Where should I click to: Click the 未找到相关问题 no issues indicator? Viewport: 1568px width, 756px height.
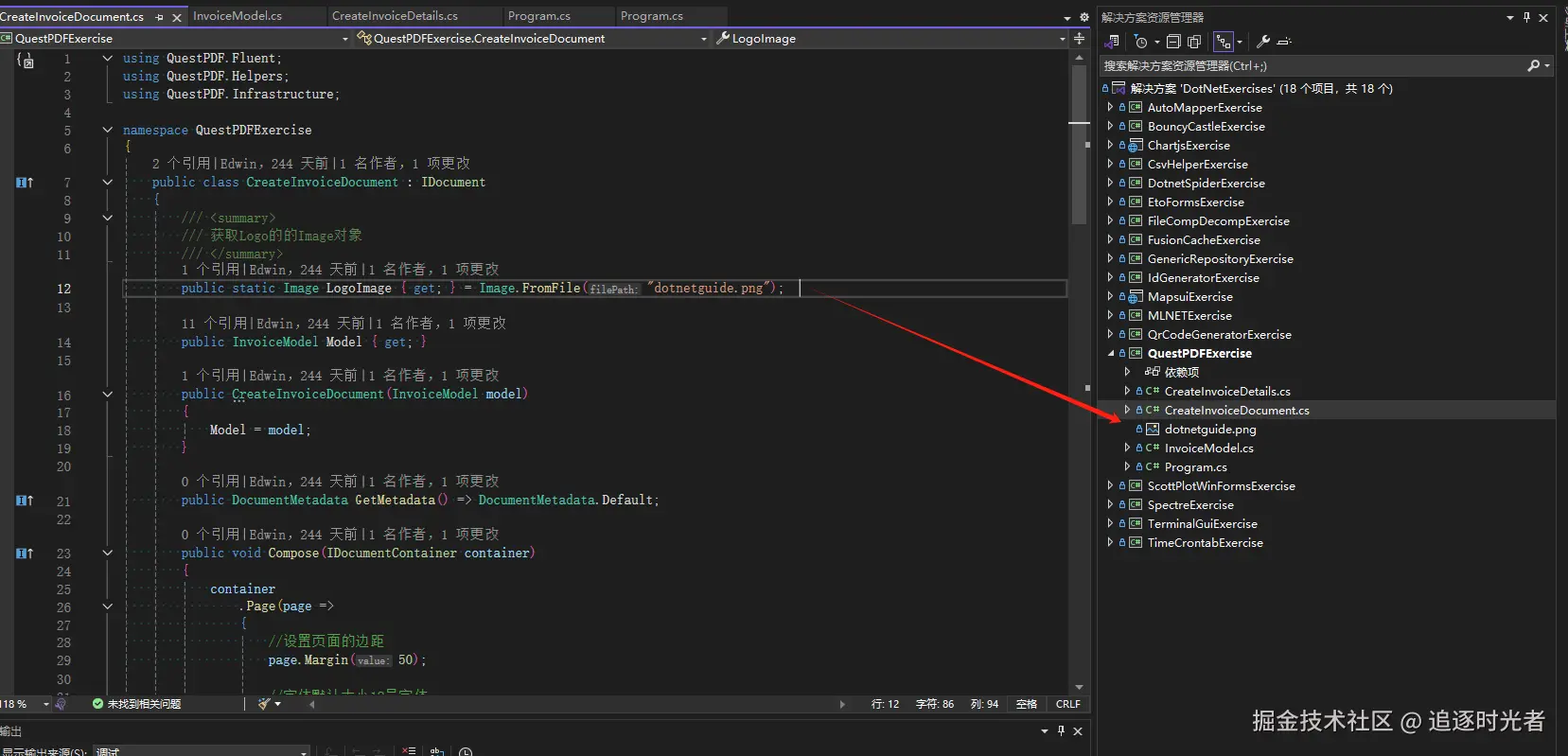(x=136, y=704)
